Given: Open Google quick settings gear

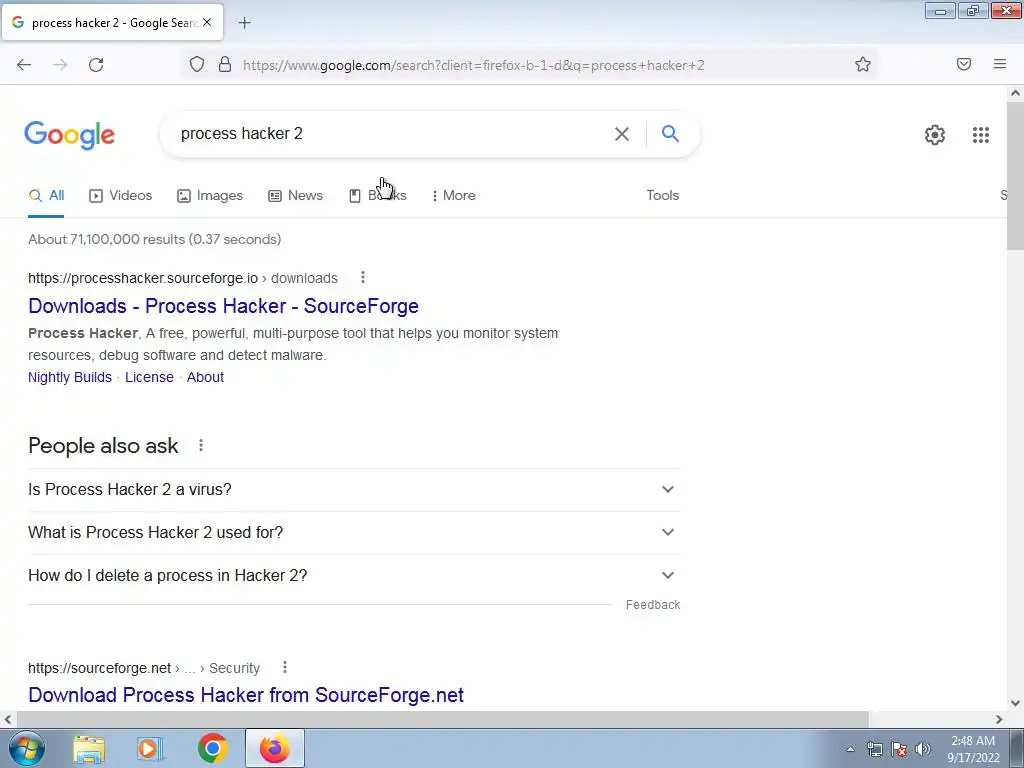Looking at the screenshot, I should (935, 135).
